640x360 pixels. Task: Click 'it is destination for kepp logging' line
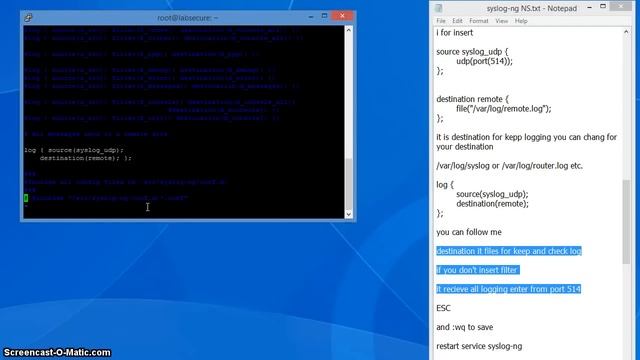pos(527,137)
